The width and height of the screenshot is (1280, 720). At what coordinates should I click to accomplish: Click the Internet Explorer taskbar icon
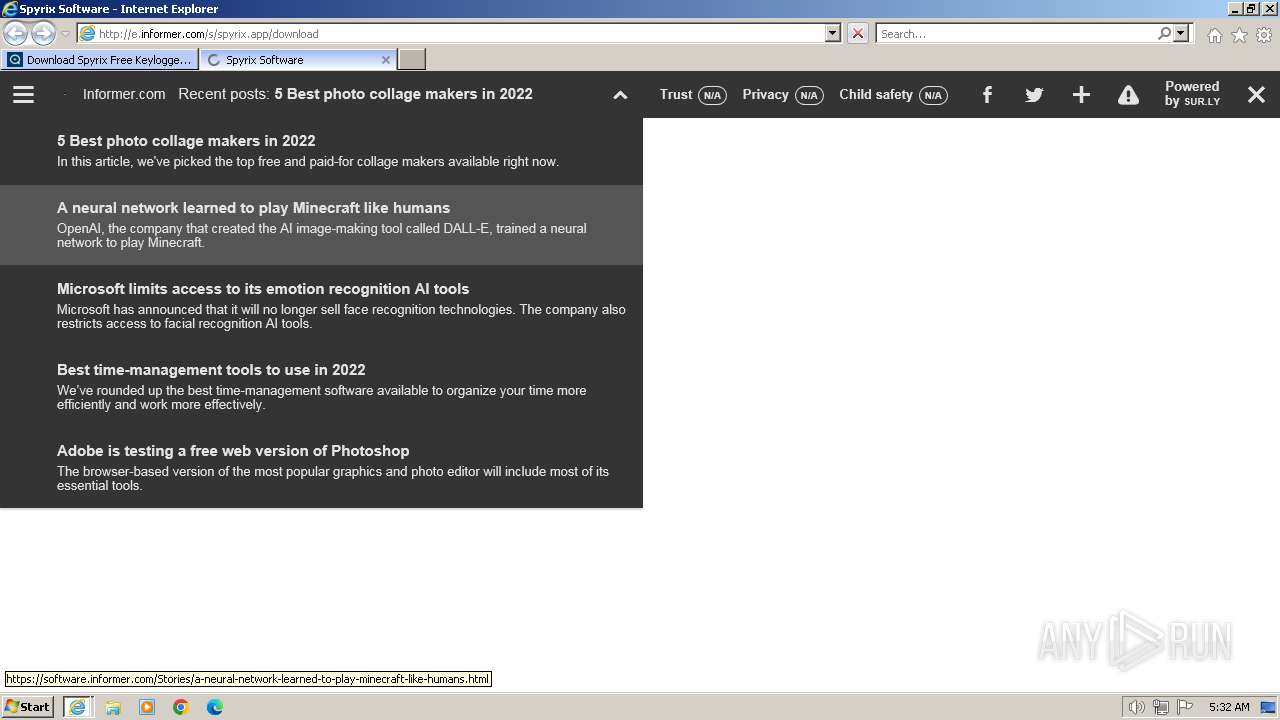click(77, 707)
